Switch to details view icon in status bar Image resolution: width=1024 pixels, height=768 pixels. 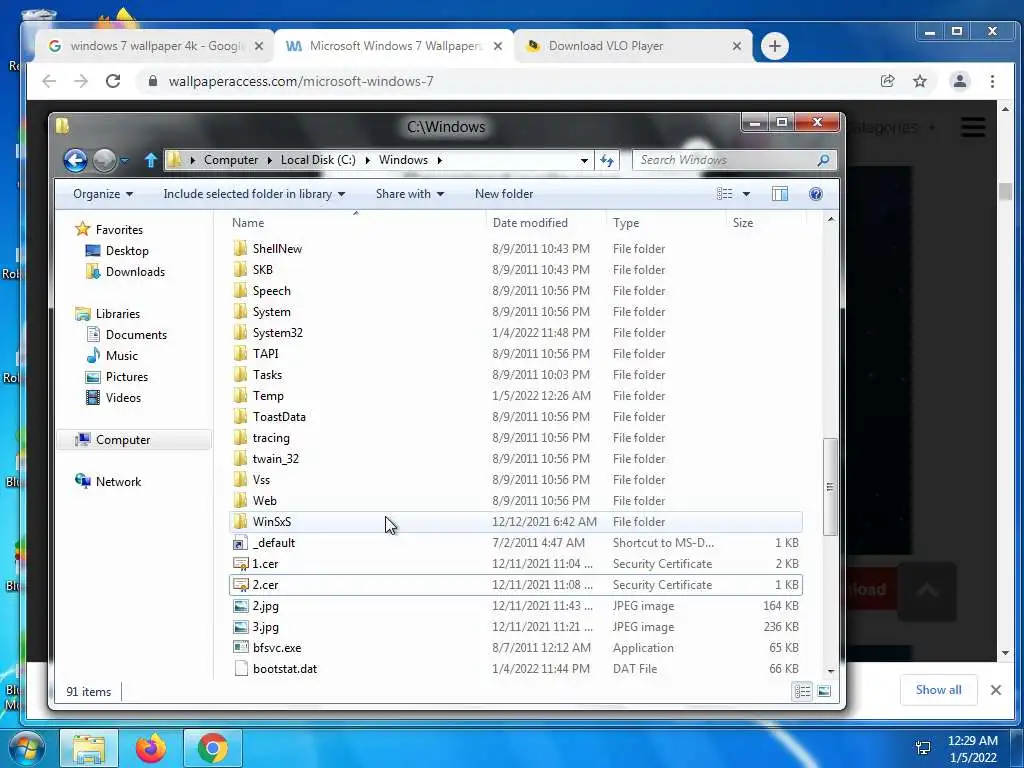[803, 691]
